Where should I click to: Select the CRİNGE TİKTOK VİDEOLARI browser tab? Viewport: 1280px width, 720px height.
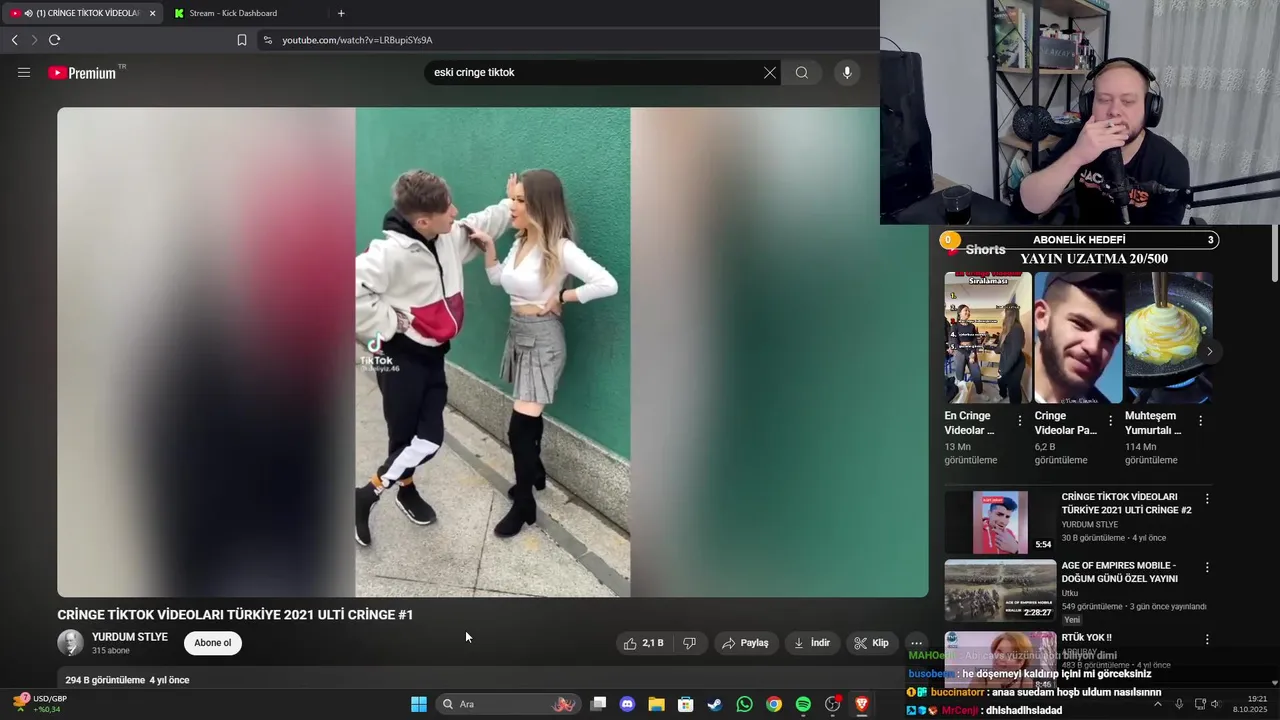coord(80,13)
